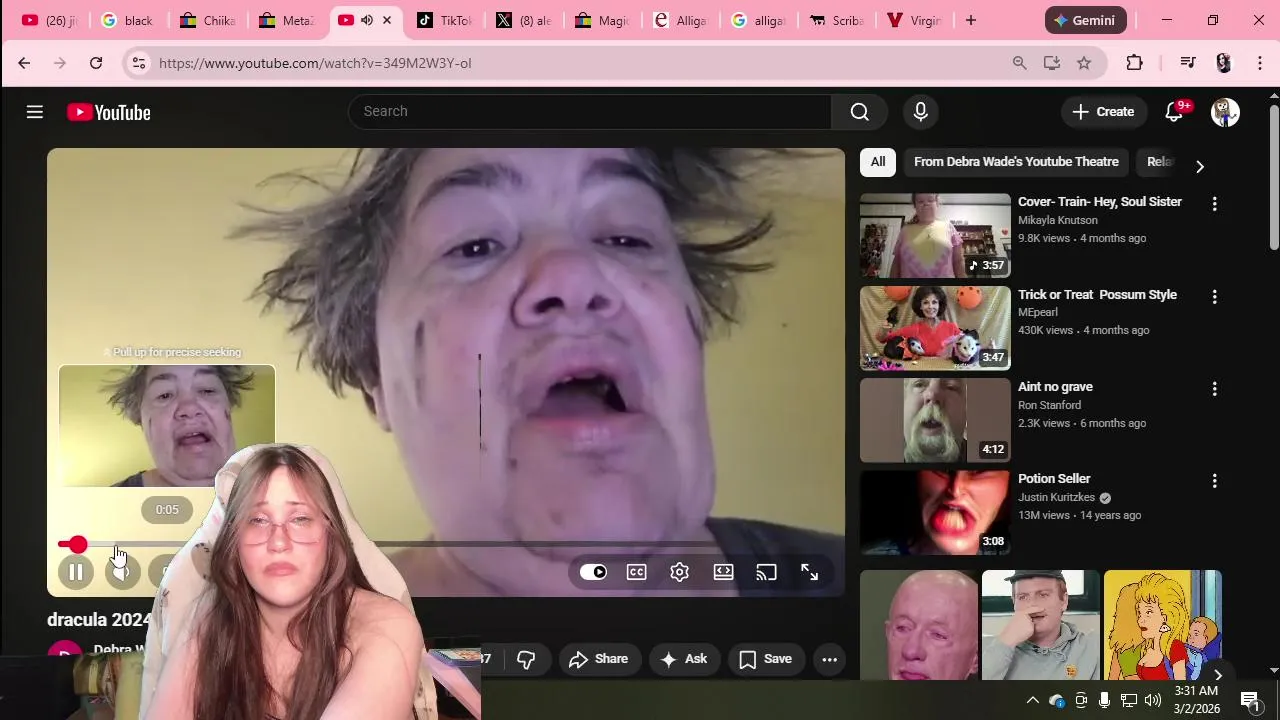Go back with browser back arrow

(24, 63)
